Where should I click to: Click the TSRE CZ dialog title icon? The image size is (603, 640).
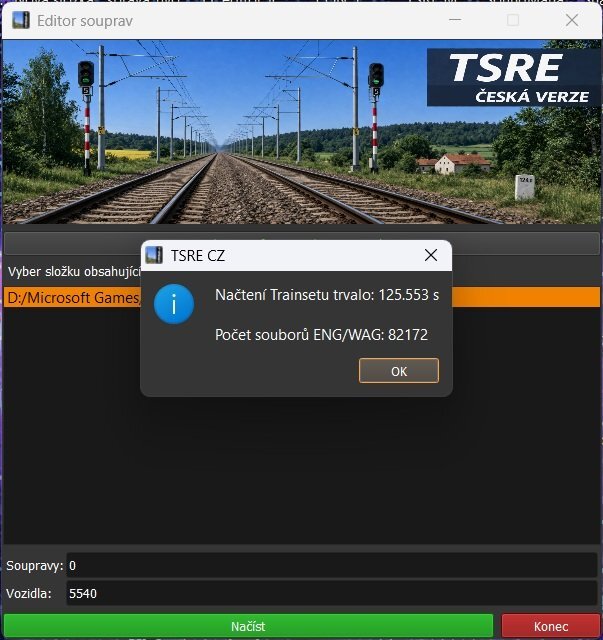pyautogui.click(x=154, y=255)
